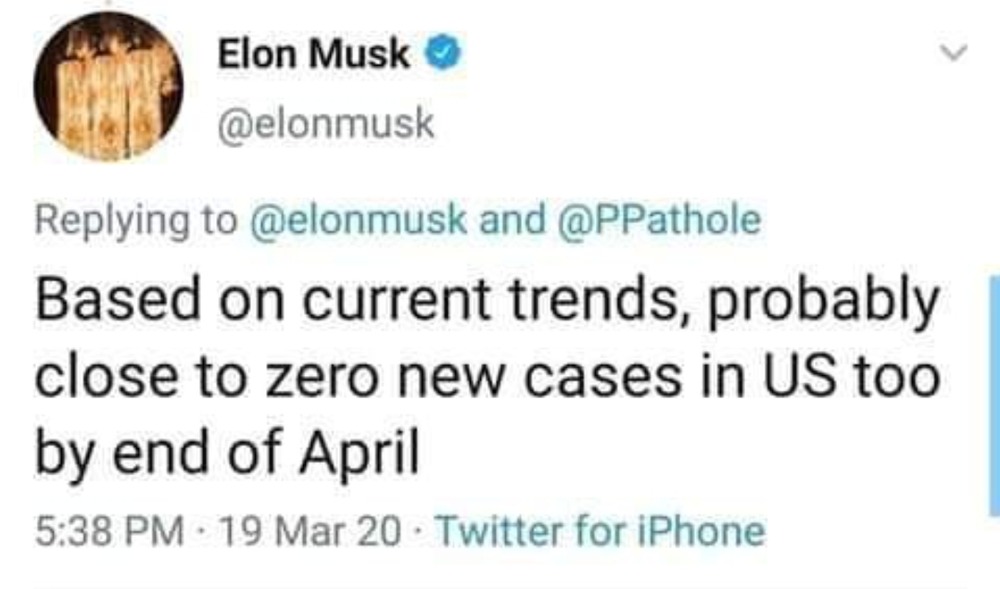Screen dimensions: 1000x589
Task: Open Elon Musk's profile picture
Action: coord(108,86)
